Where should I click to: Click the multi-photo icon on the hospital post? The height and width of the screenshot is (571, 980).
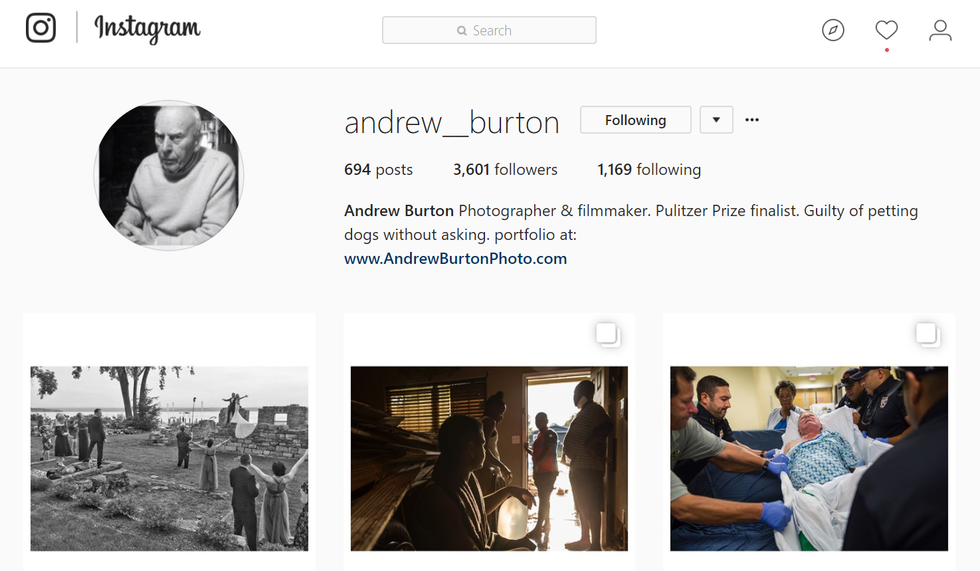(x=928, y=334)
